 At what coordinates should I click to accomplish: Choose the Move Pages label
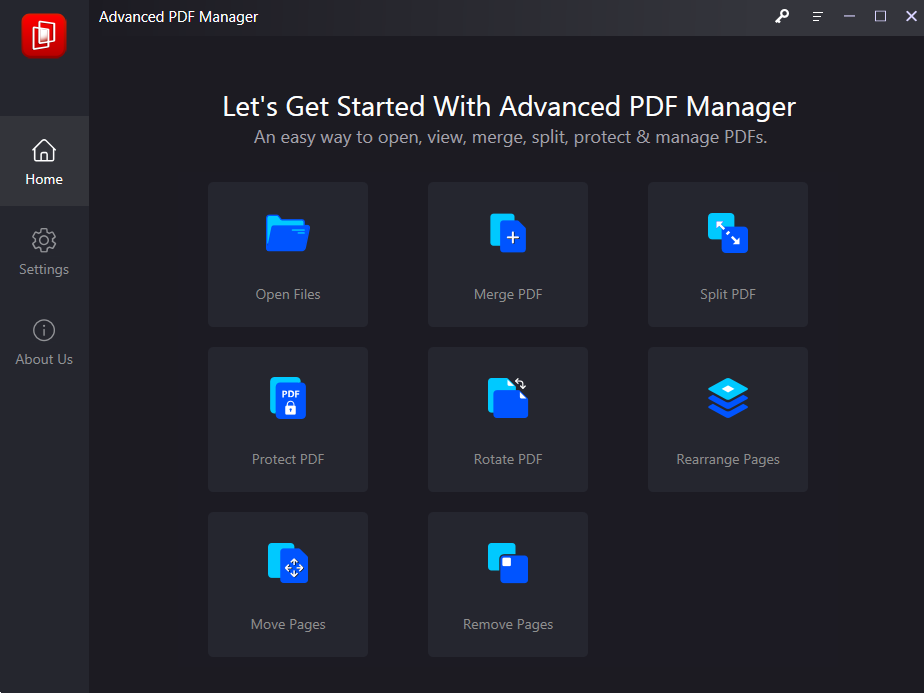click(288, 625)
